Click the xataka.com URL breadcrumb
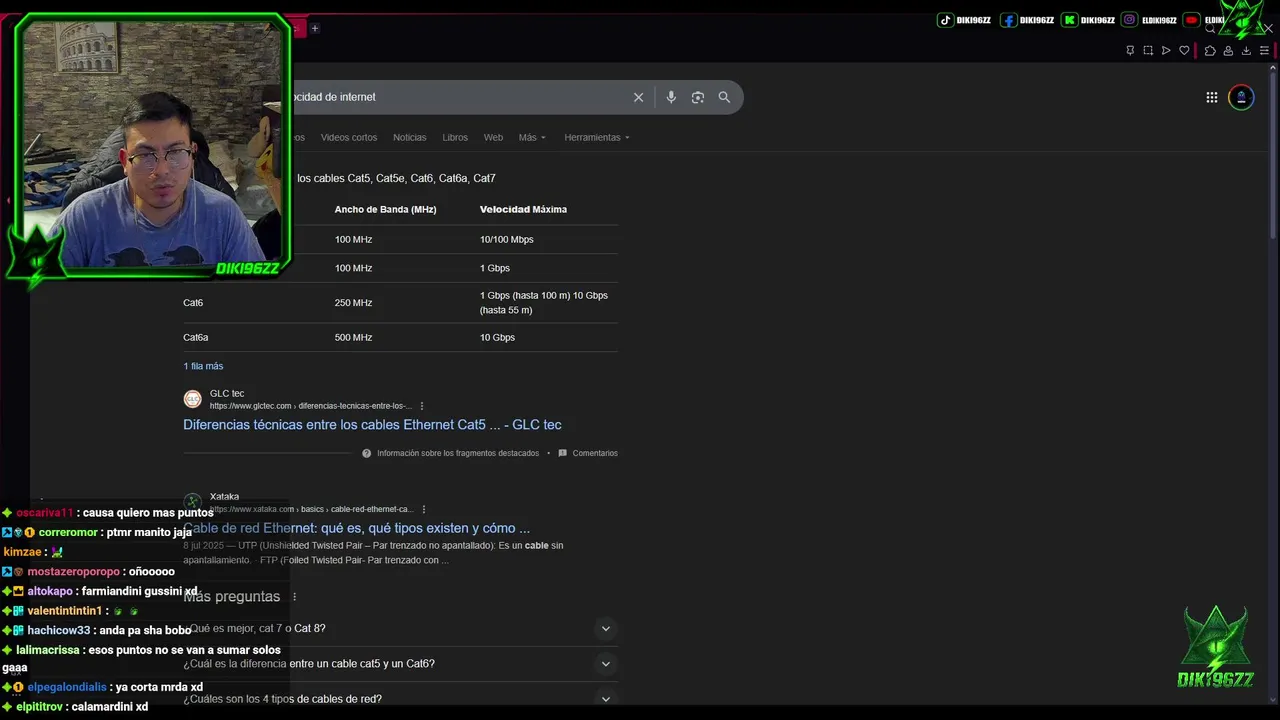Viewport: 1280px width, 720px height. tap(311, 509)
